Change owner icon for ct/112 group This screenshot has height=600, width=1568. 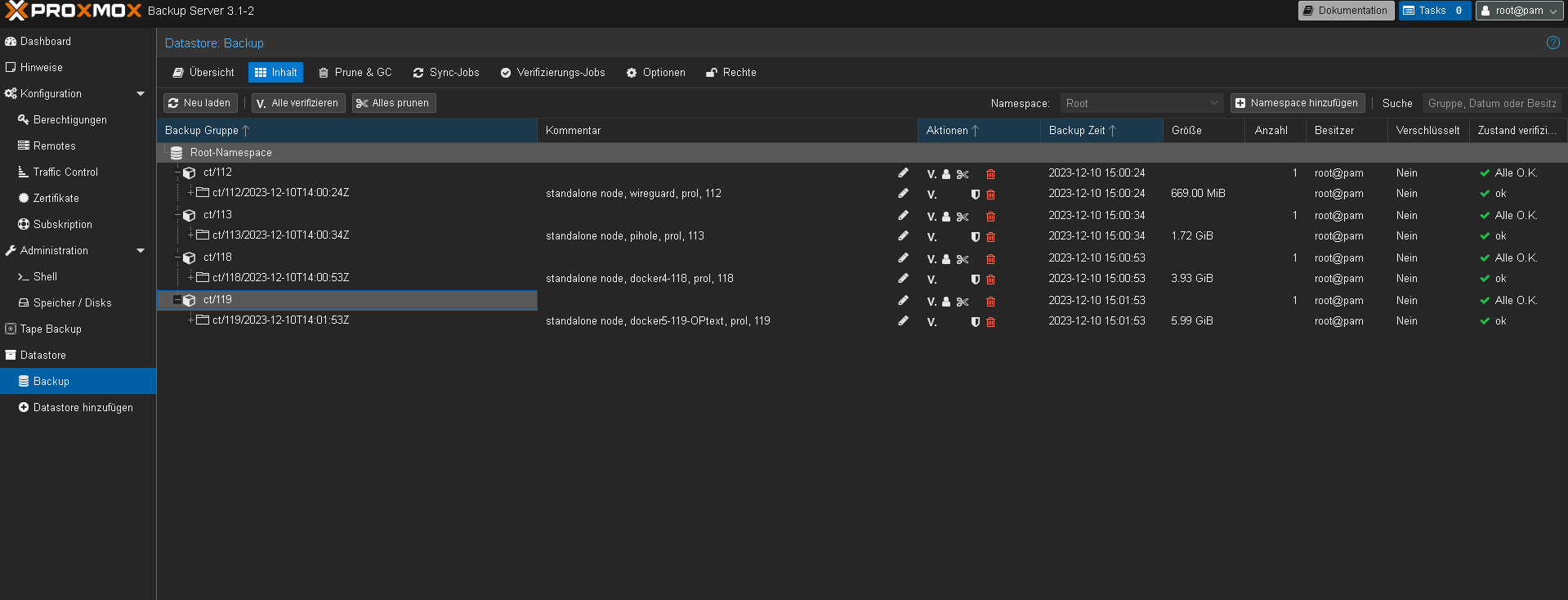click(946, 174)
